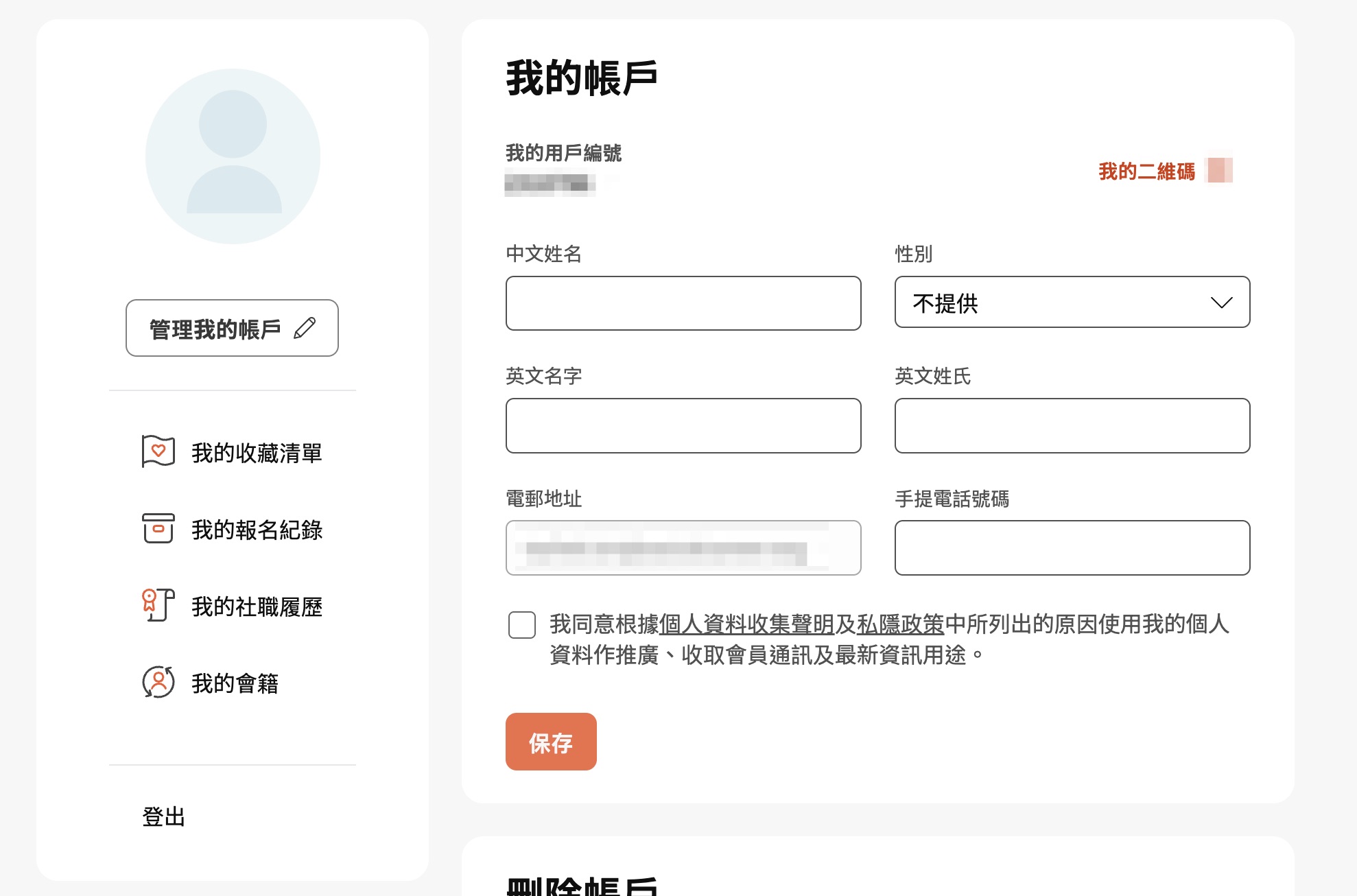Click the QR code icon beside 我的二維碼
This screenshot has width=1357, height=896.
point(1220,170)
